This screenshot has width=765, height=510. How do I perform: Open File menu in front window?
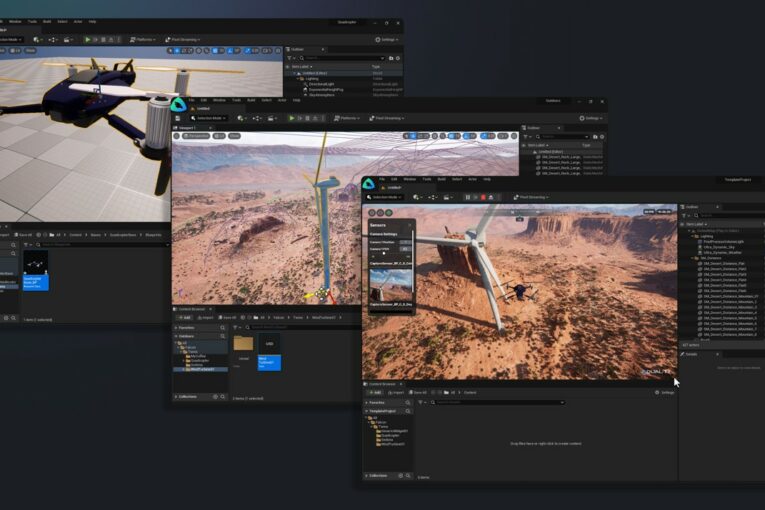coord(382,179)
